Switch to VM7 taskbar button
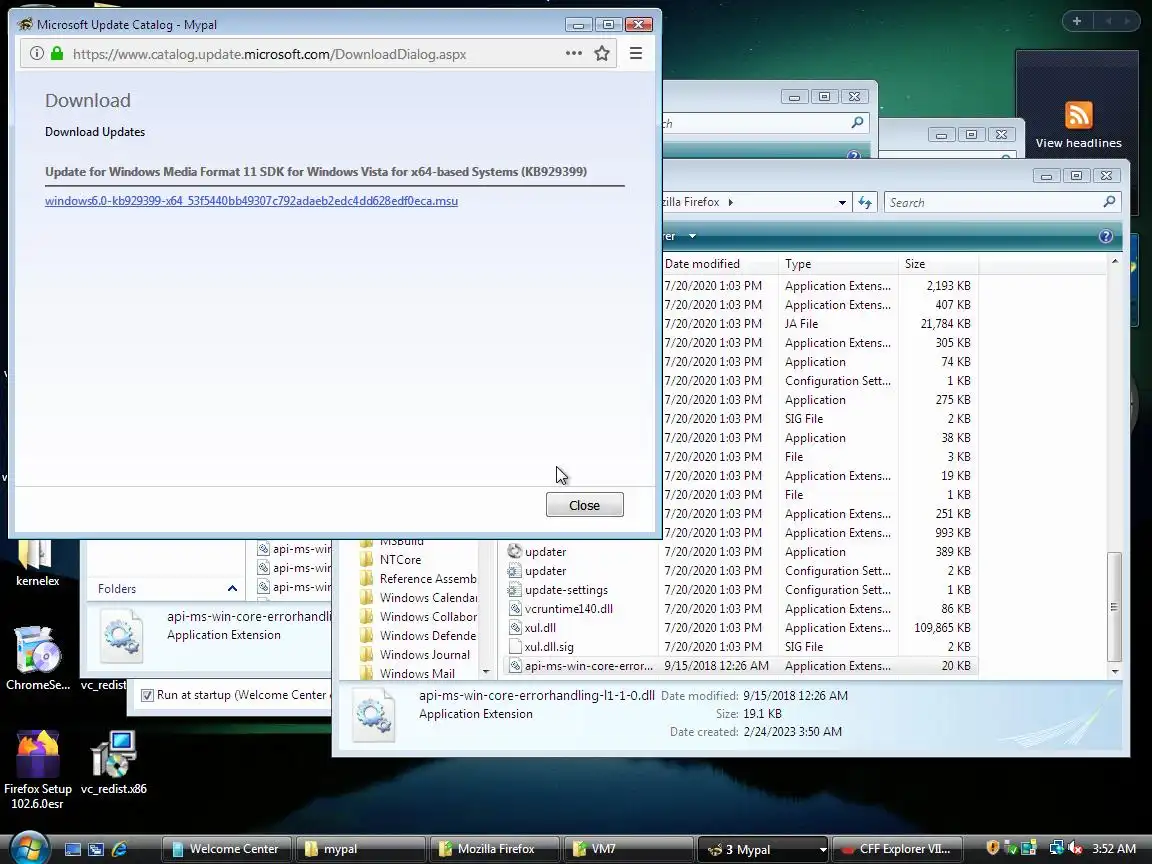The height and width of the screenshot is (864, 1152). 628,849
